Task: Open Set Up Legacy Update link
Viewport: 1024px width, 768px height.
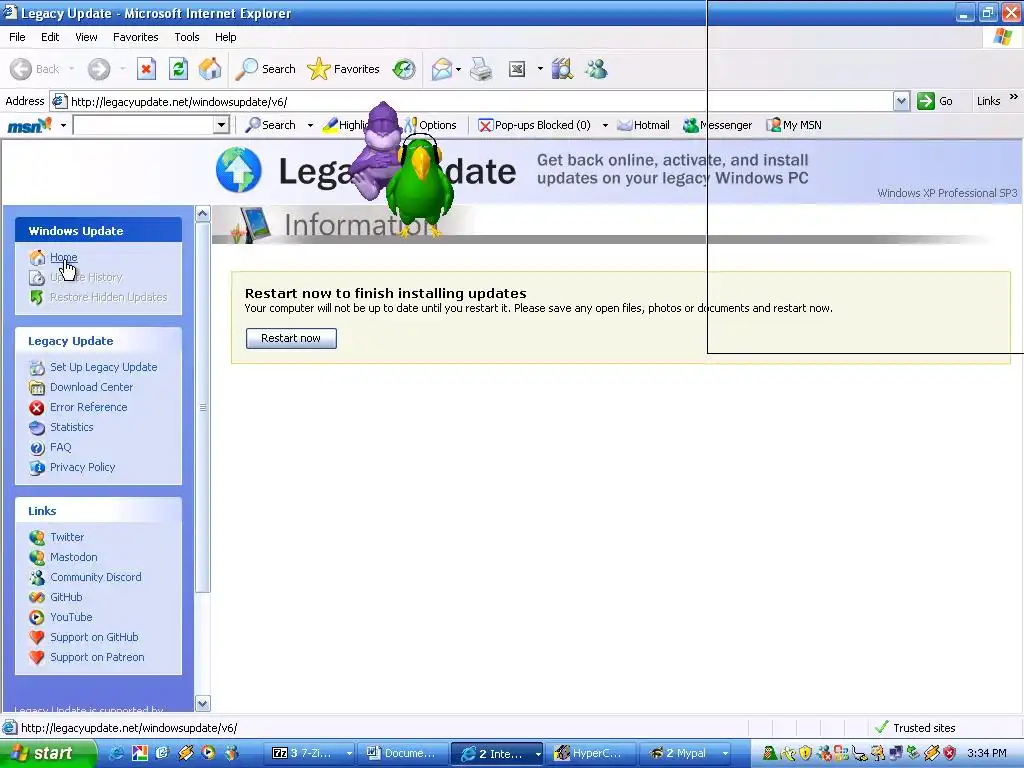Action: (104, 367)
